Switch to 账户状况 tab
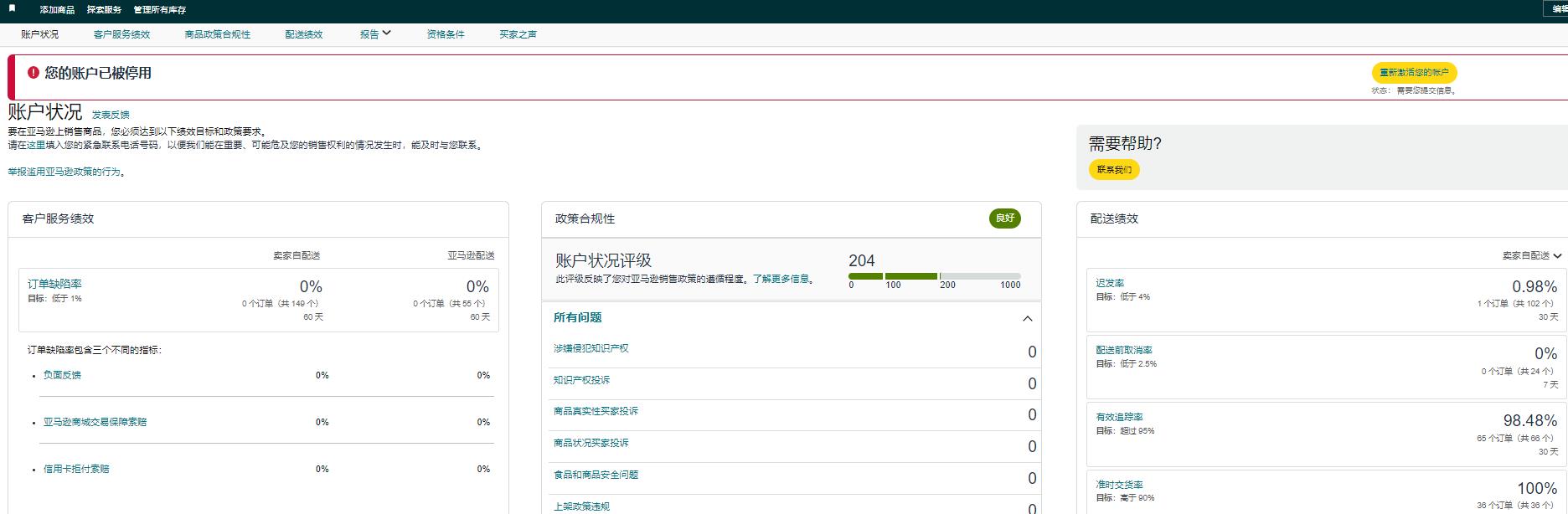The height and width of the screenshot is (514, 1568). coord(40,34)
